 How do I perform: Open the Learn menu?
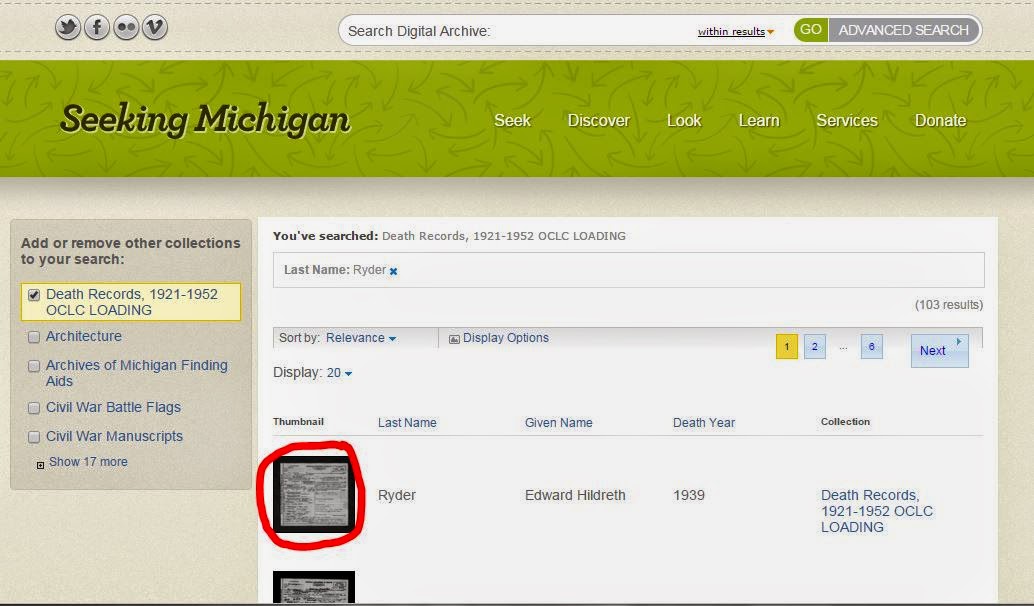click(759, 121)
